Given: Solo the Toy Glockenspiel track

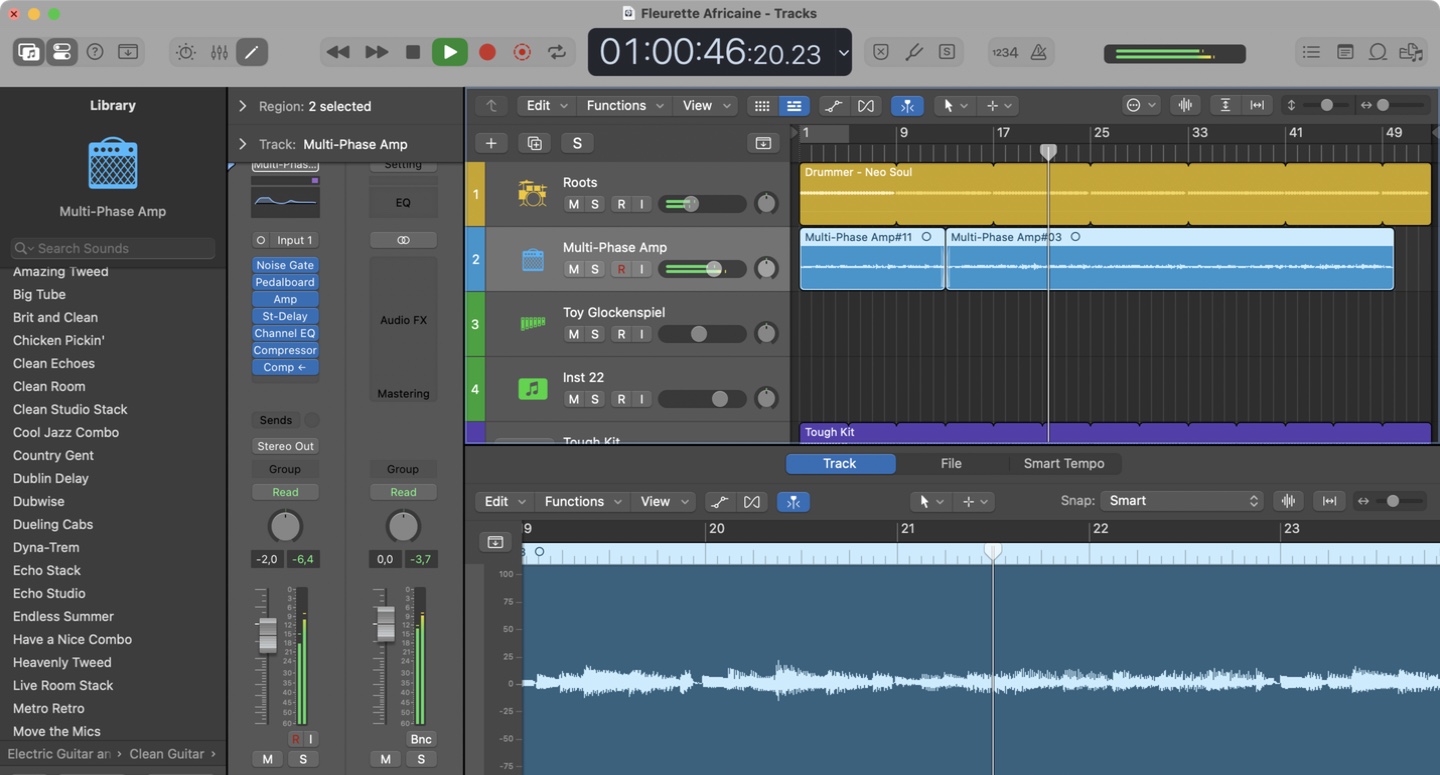Looking at the screenshot, I should (x=595, y=334).
